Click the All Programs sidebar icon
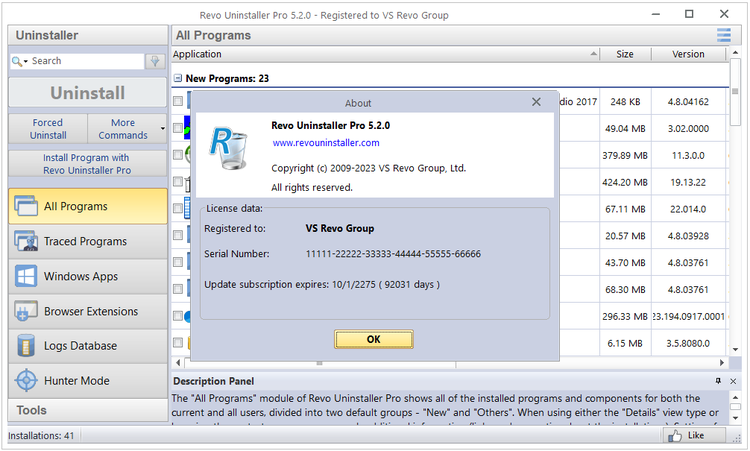Image resolution: width=750 pixels, height=451 pixels. point(26,206)
